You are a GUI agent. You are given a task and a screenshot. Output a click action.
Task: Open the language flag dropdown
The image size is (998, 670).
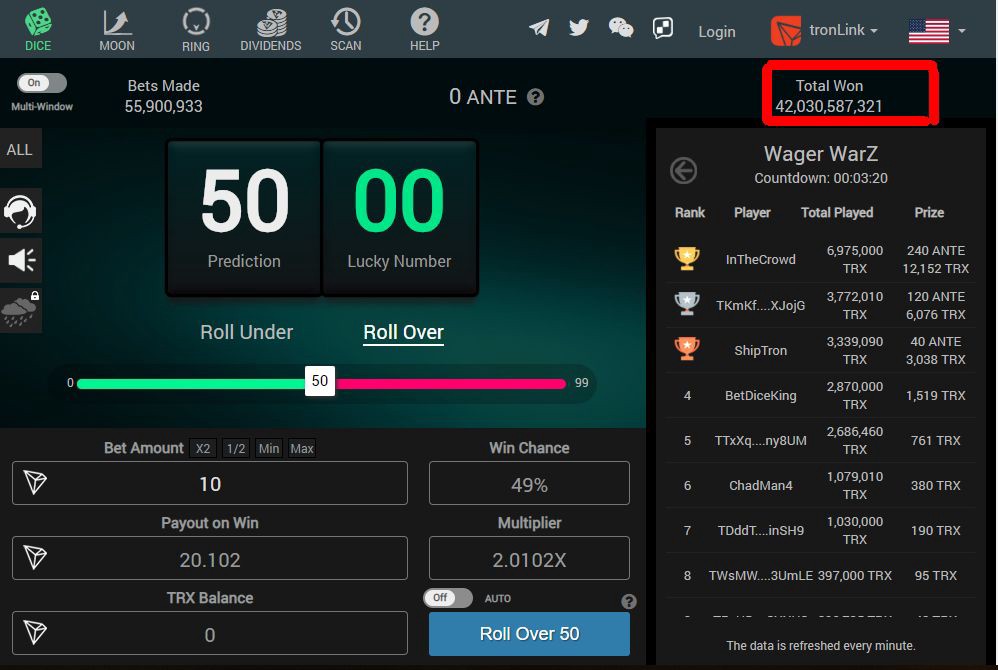point(937,31)
